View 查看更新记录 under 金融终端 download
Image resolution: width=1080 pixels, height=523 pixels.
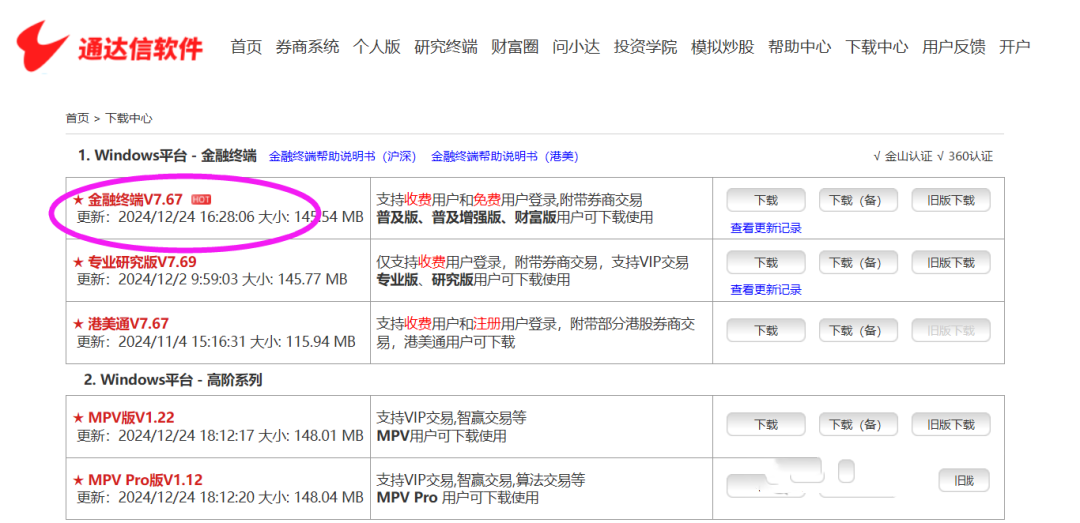pyautogui.click(x=766, y=228)
